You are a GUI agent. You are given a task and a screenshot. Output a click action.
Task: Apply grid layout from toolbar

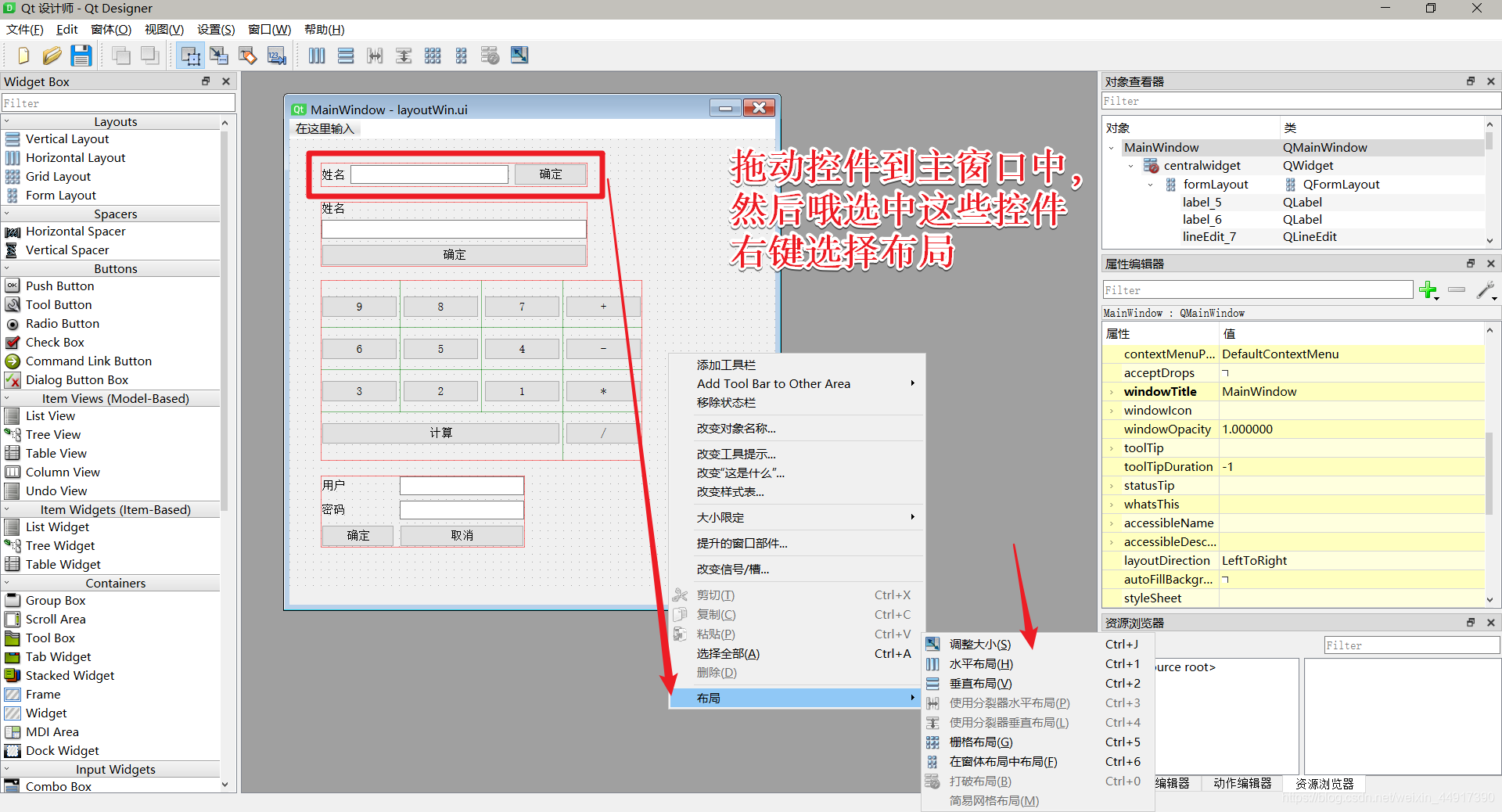[x=433, y=56]
